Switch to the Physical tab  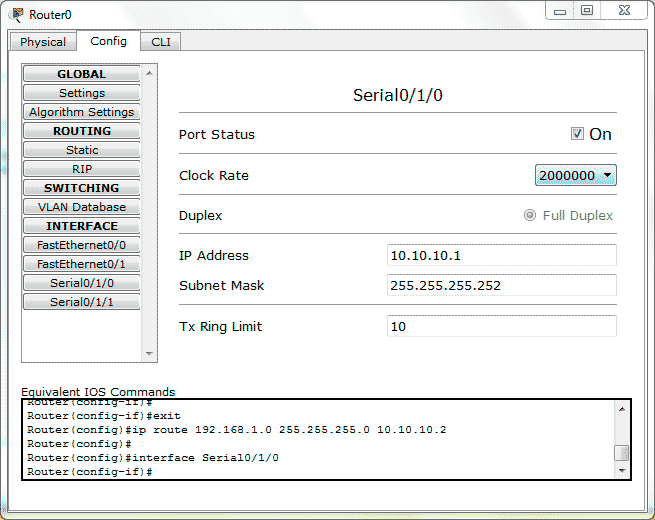(43, 42)
